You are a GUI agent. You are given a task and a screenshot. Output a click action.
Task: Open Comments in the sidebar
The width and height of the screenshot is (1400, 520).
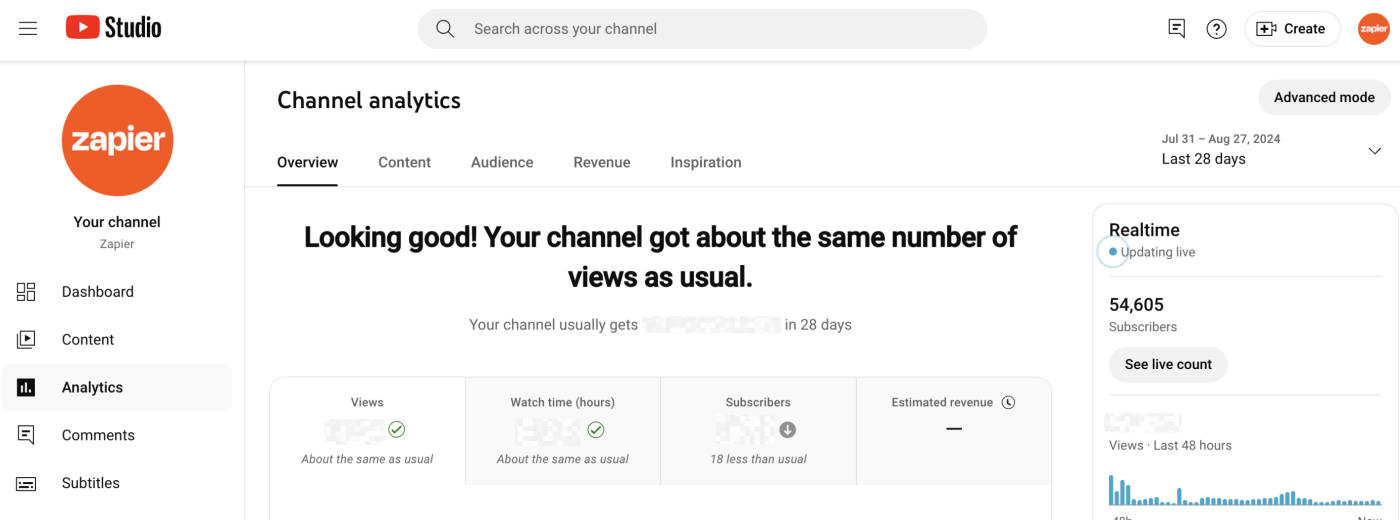coord(117,435)
